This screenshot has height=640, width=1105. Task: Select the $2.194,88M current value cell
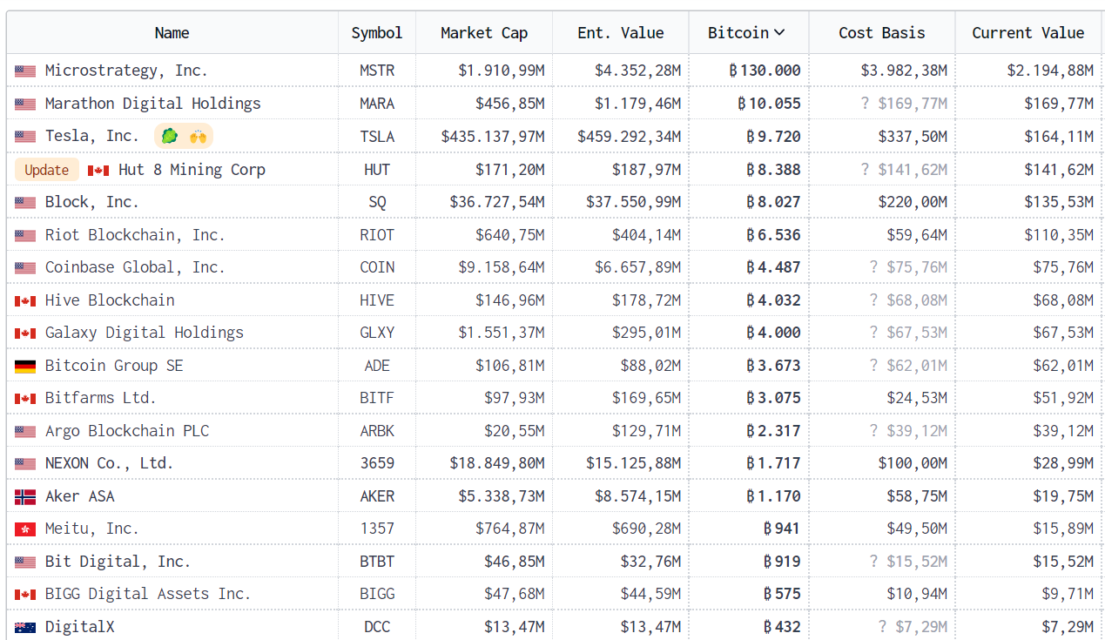1050,70
